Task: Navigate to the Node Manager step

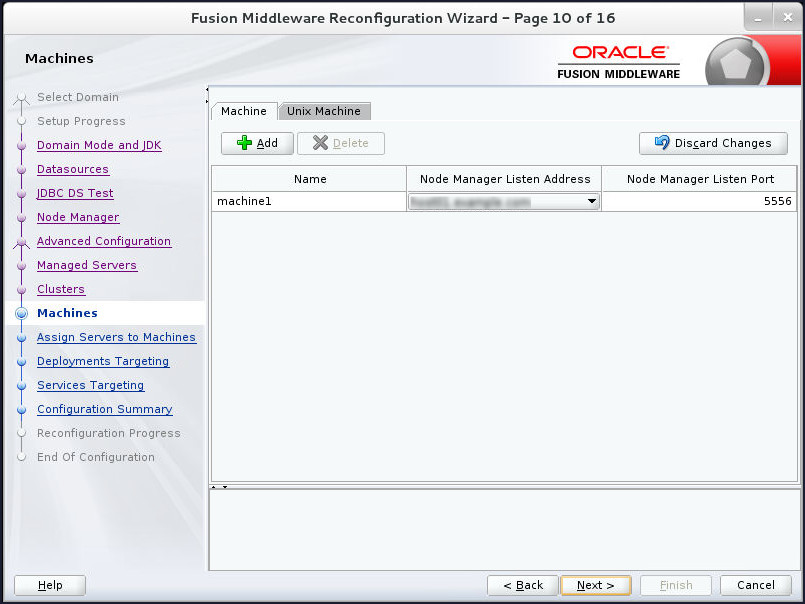Action: tap(78, 217)
